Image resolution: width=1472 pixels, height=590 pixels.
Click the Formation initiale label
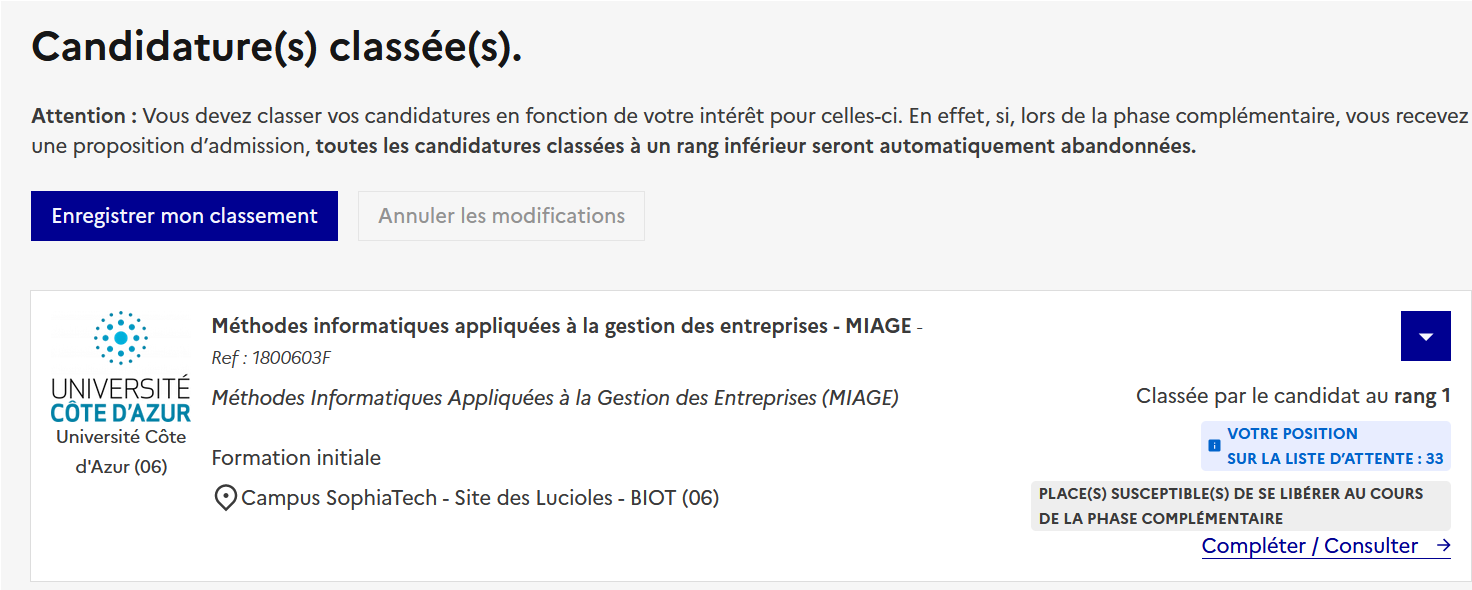[296, 458]
